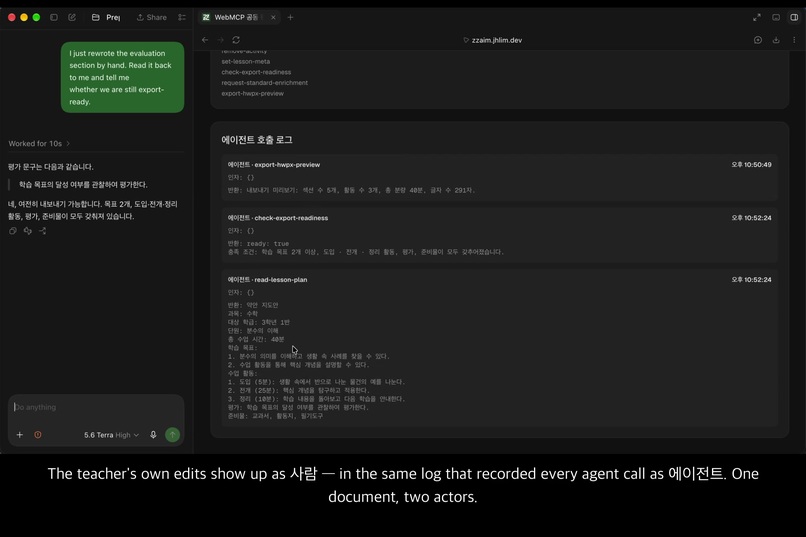Click the add-to-chat plus bubble icon
806x537 pixels.
click(758, 40)
